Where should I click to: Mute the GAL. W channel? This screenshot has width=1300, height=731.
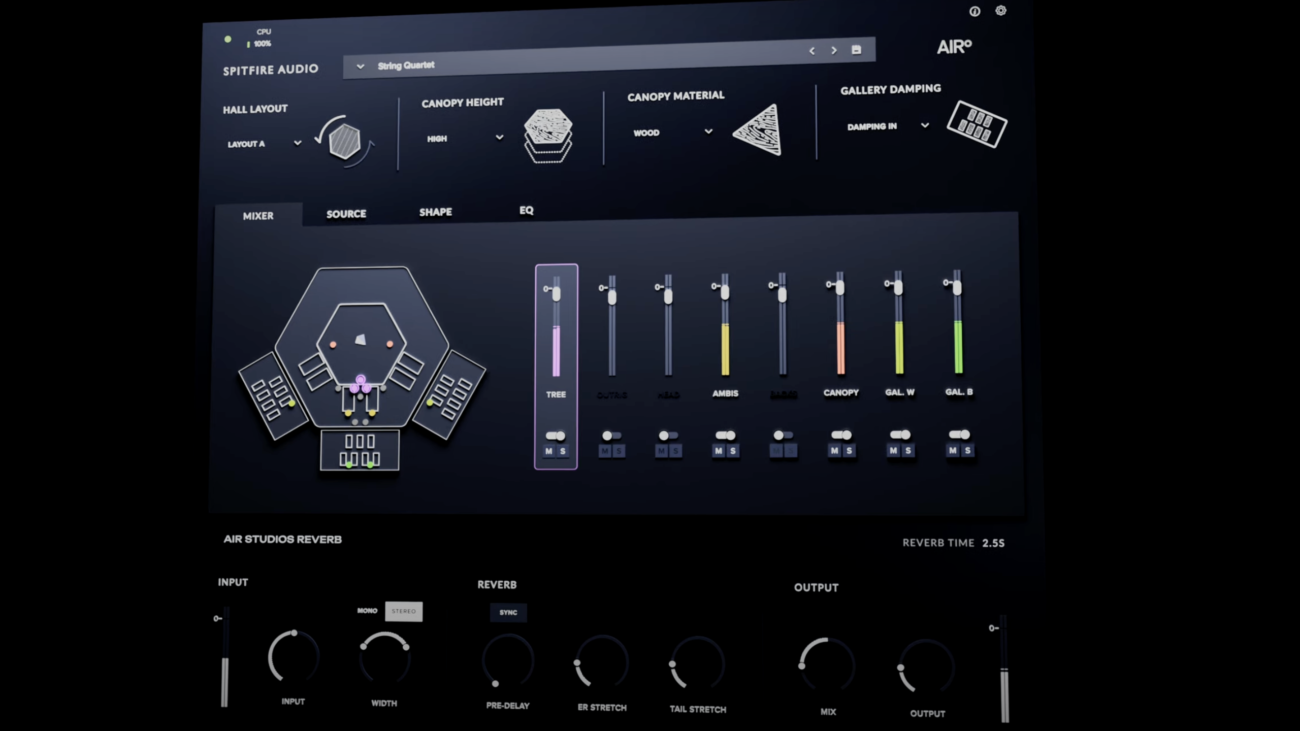893,451
